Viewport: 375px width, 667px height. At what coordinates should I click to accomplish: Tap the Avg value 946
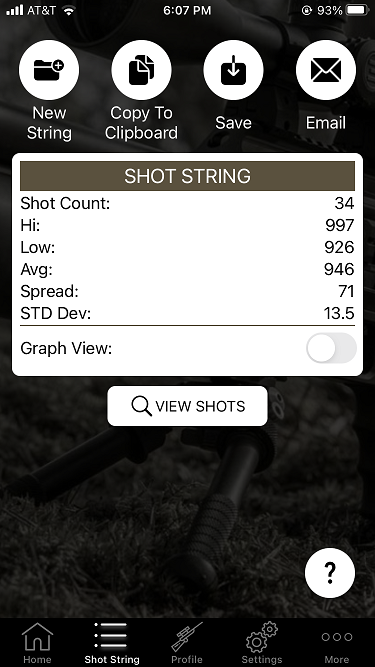(x=339, y=269)
